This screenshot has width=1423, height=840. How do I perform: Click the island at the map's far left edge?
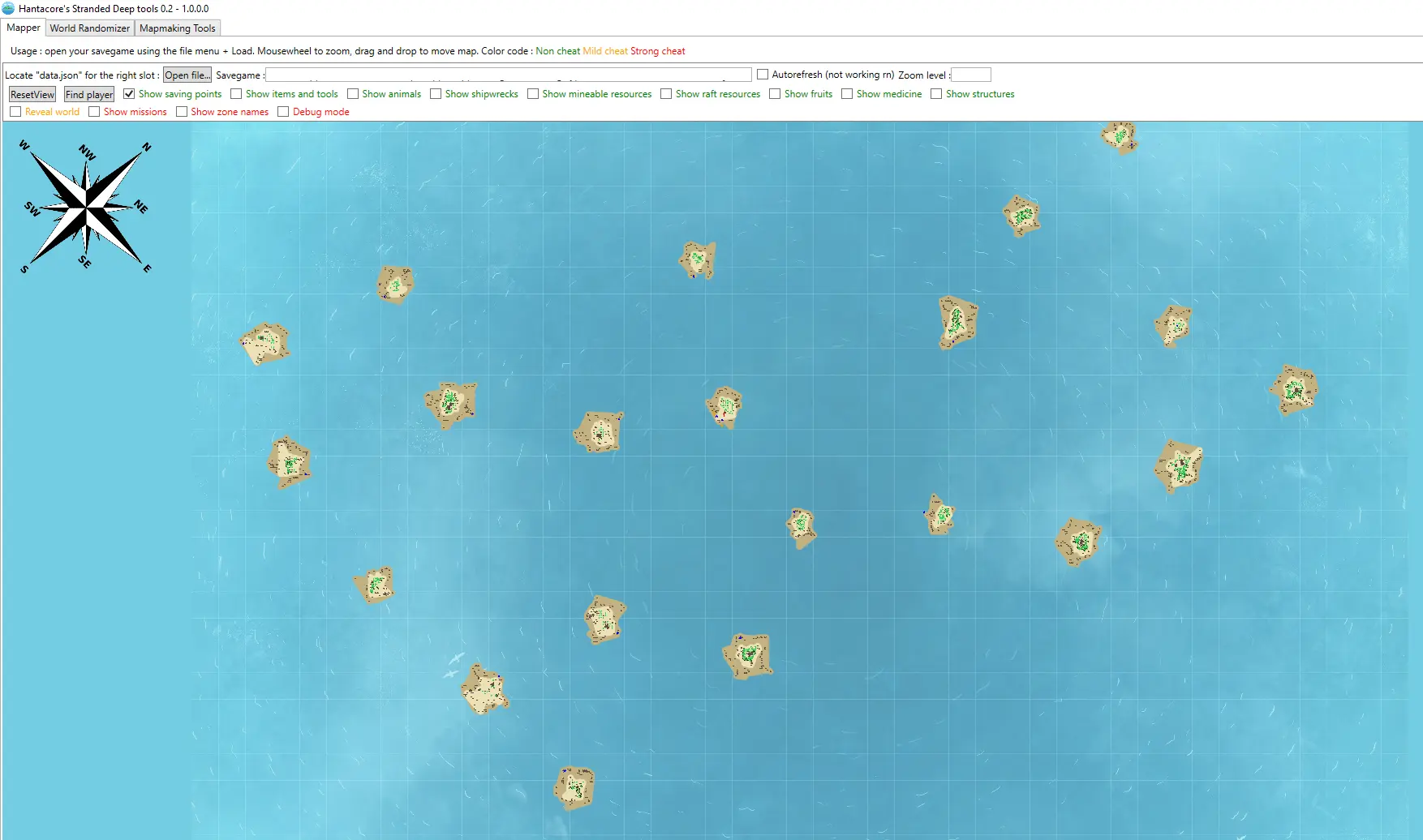click(x=265, y=344)
